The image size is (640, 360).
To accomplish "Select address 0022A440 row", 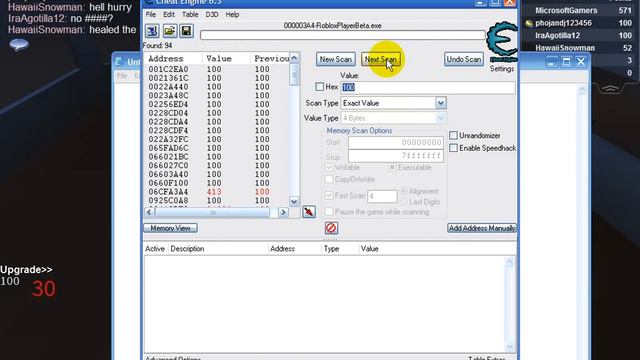I will pyautogui.click(x=216, y=87).
